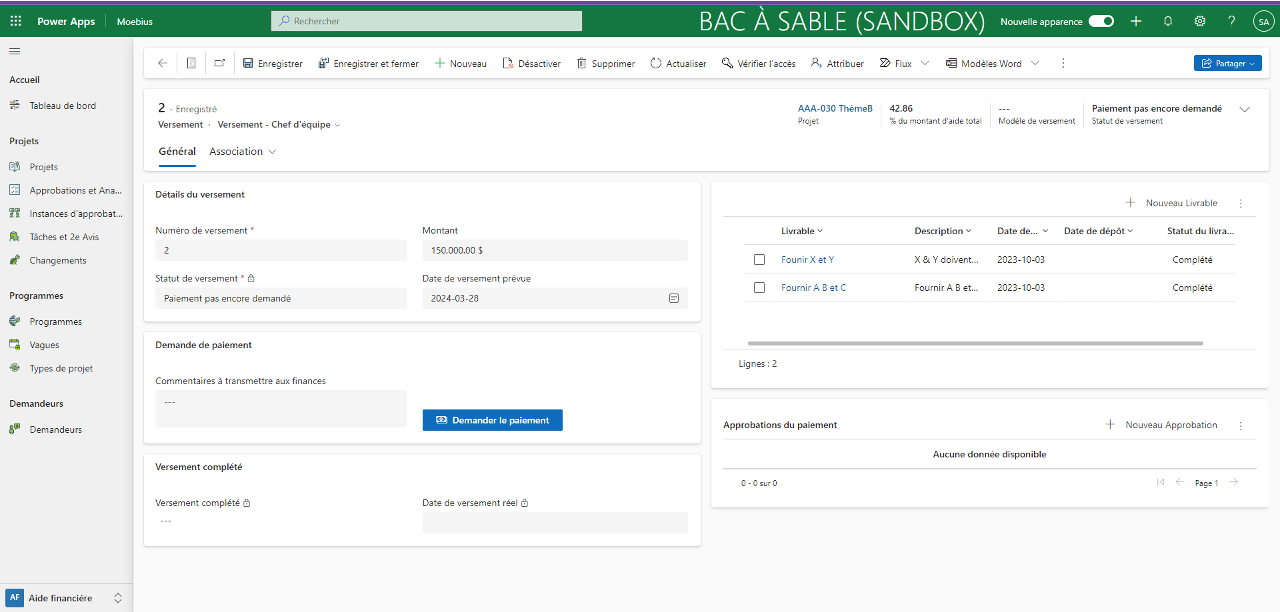1280x612 pixels.
Task: Open the Founir X et Y link
Action: point(807,260)
